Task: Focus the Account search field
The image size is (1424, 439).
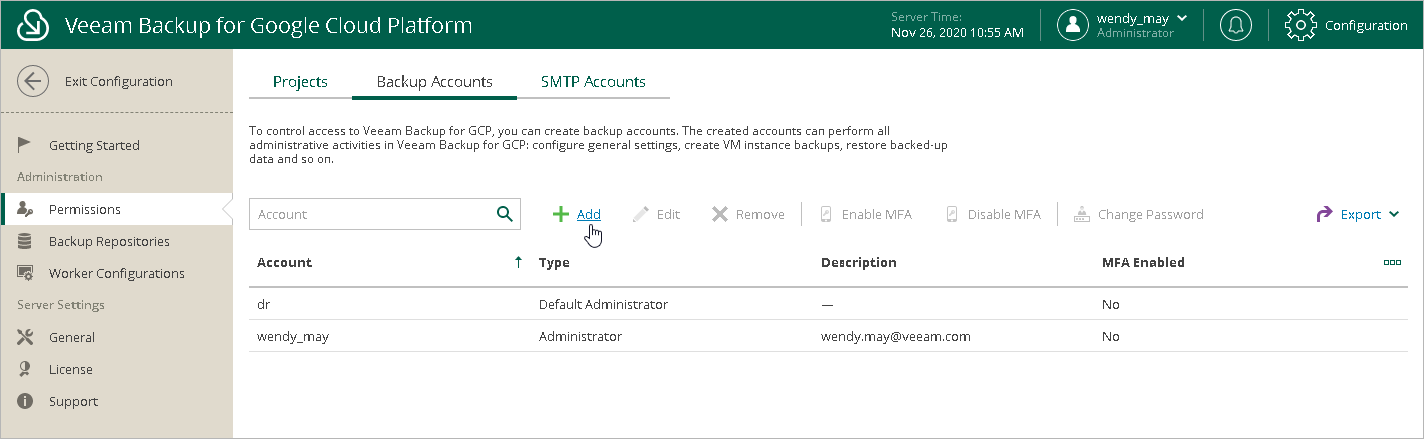Action: pyautogui.click(x=372, y=214)
